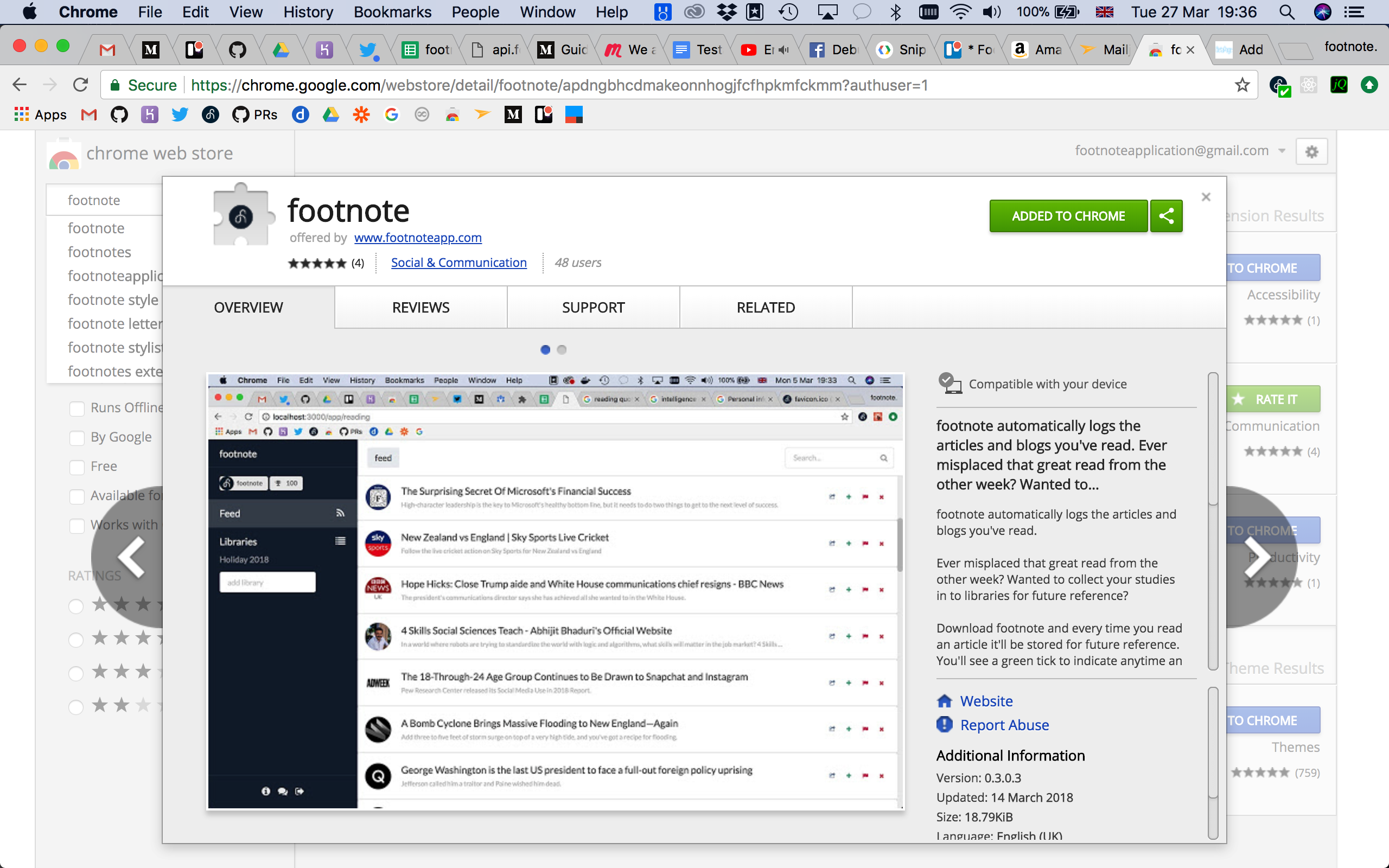The image size is (1389, 868).
Task: Select the five-star rating radio button
Action: [x=76, y=606]
